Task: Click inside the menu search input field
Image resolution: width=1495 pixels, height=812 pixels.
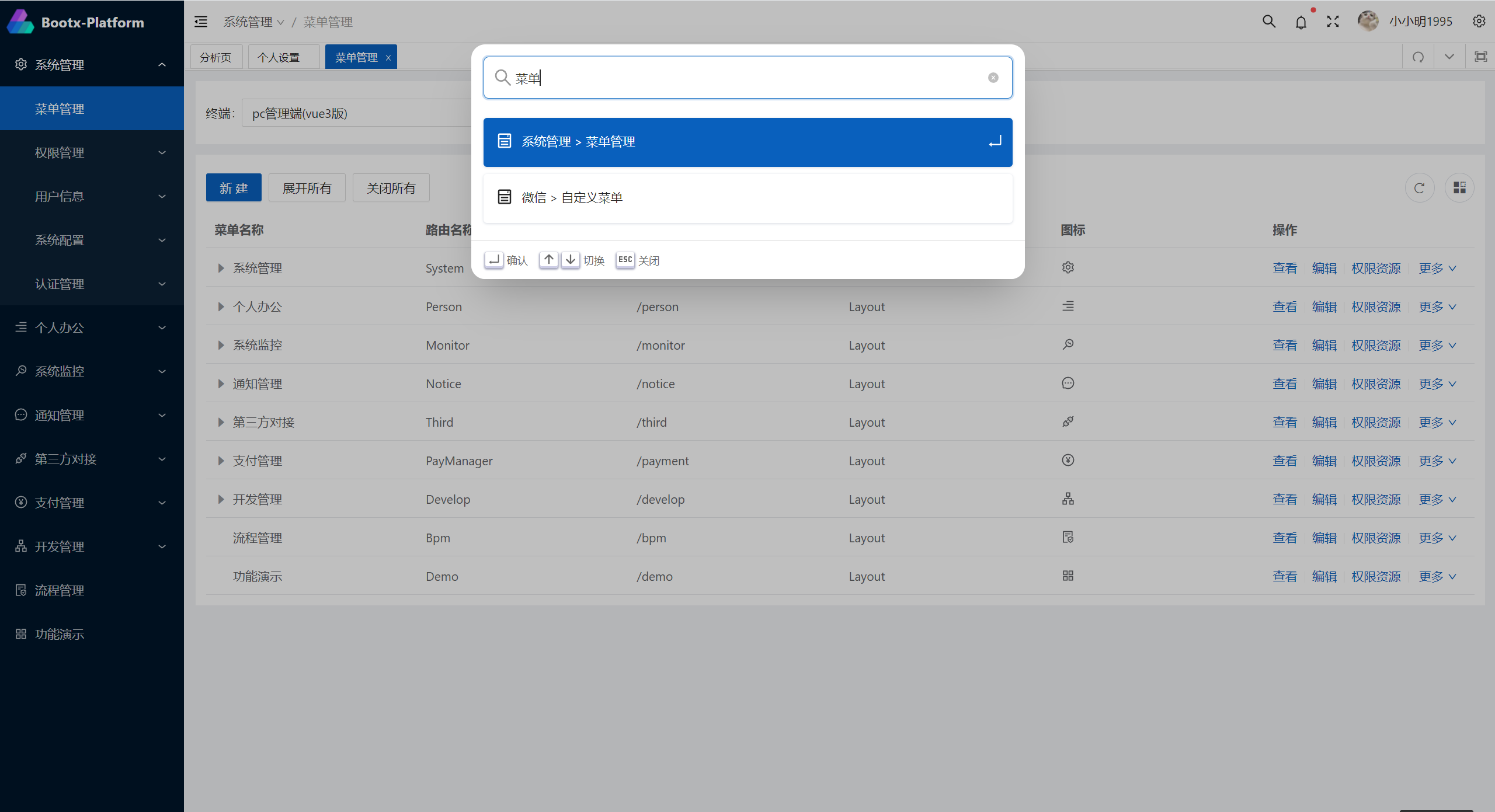Action: pos(747,78)
